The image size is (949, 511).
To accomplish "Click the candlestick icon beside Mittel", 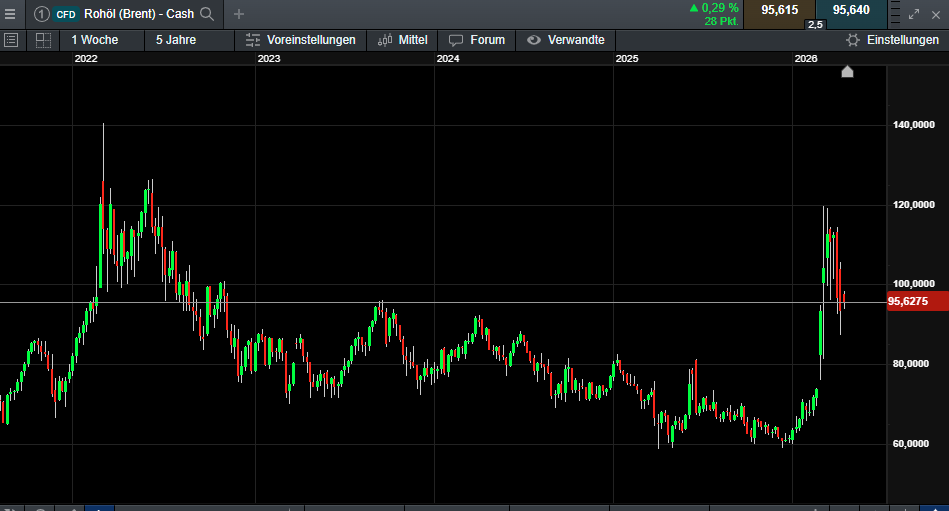I will (385, 40).
